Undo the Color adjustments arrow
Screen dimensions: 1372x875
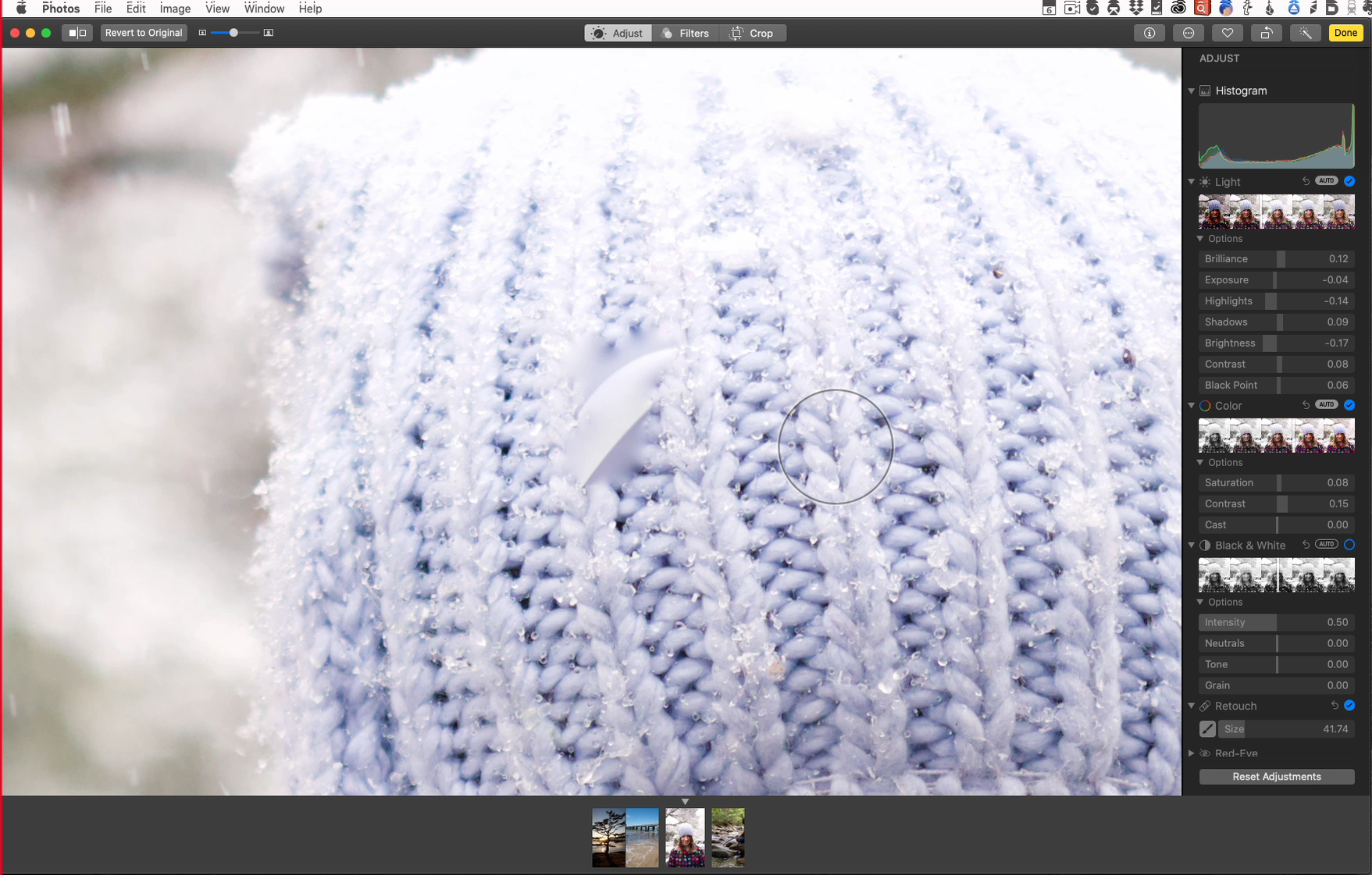[x=1306, y=405]
